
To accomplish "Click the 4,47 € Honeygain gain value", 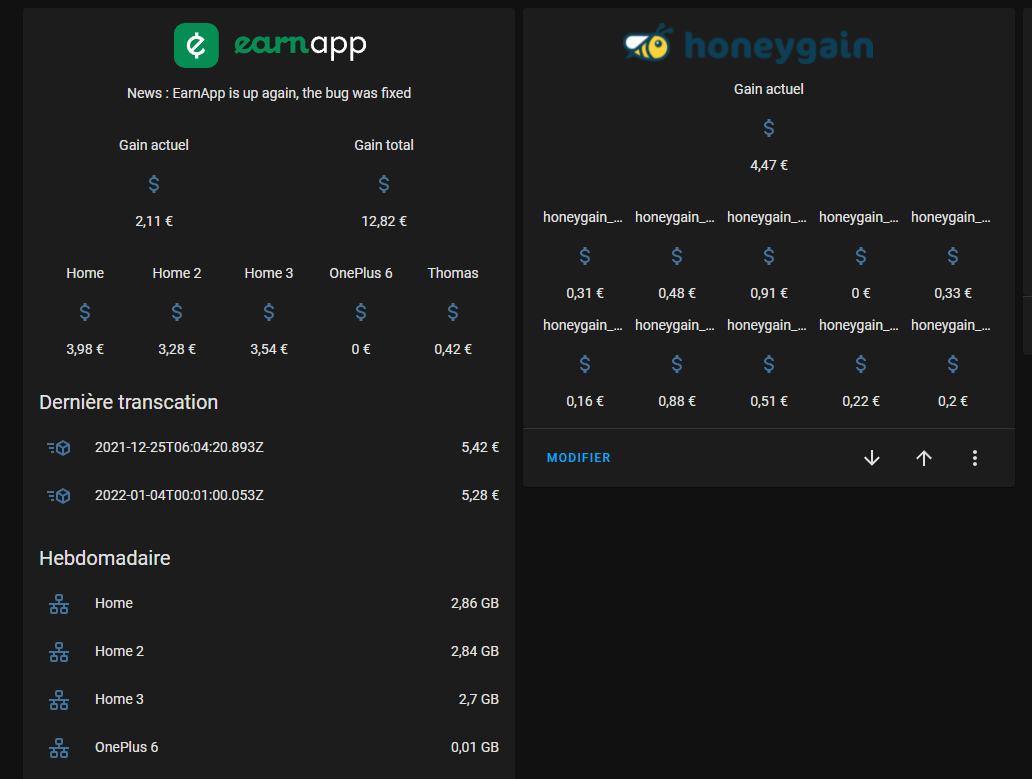I will 769,165.
